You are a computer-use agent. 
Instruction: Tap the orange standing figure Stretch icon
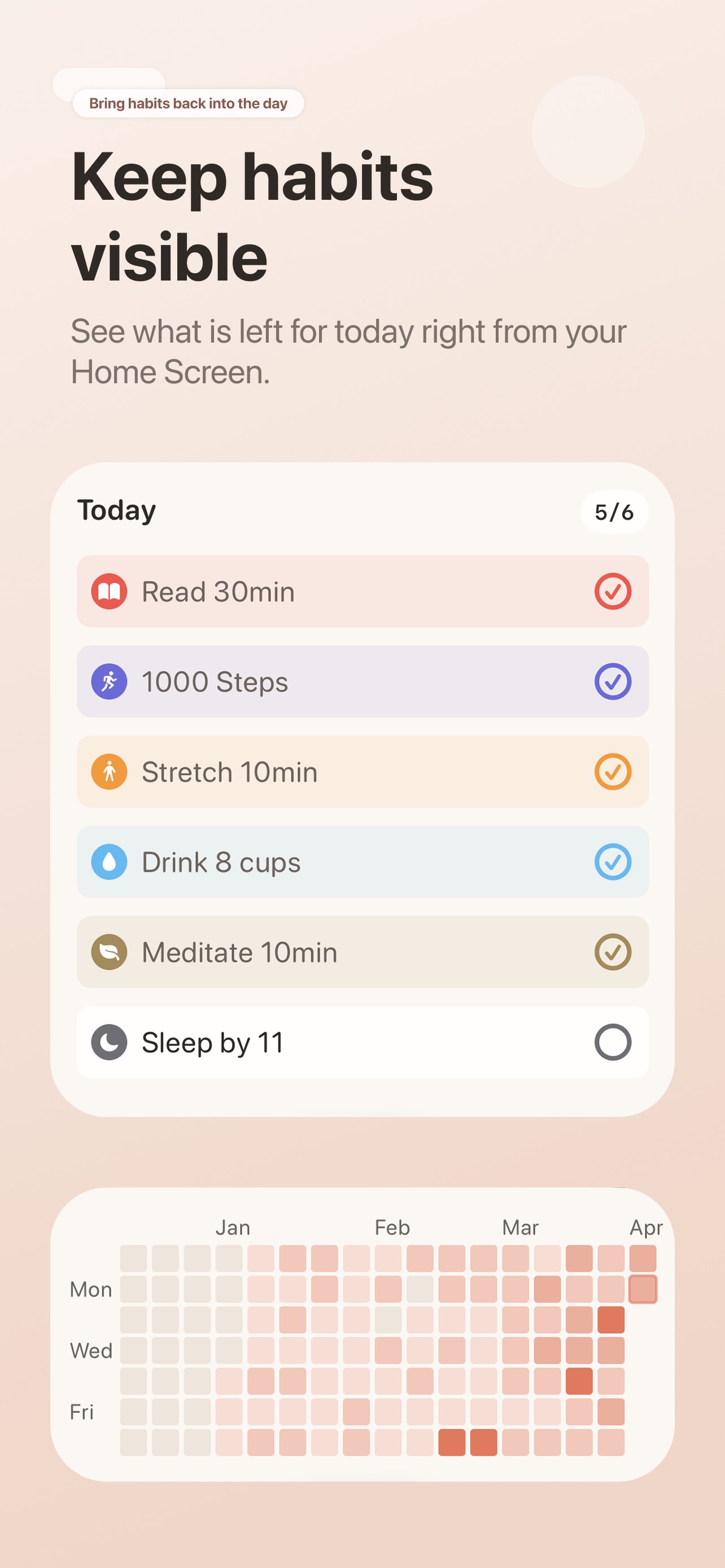(x=109, y=771)
